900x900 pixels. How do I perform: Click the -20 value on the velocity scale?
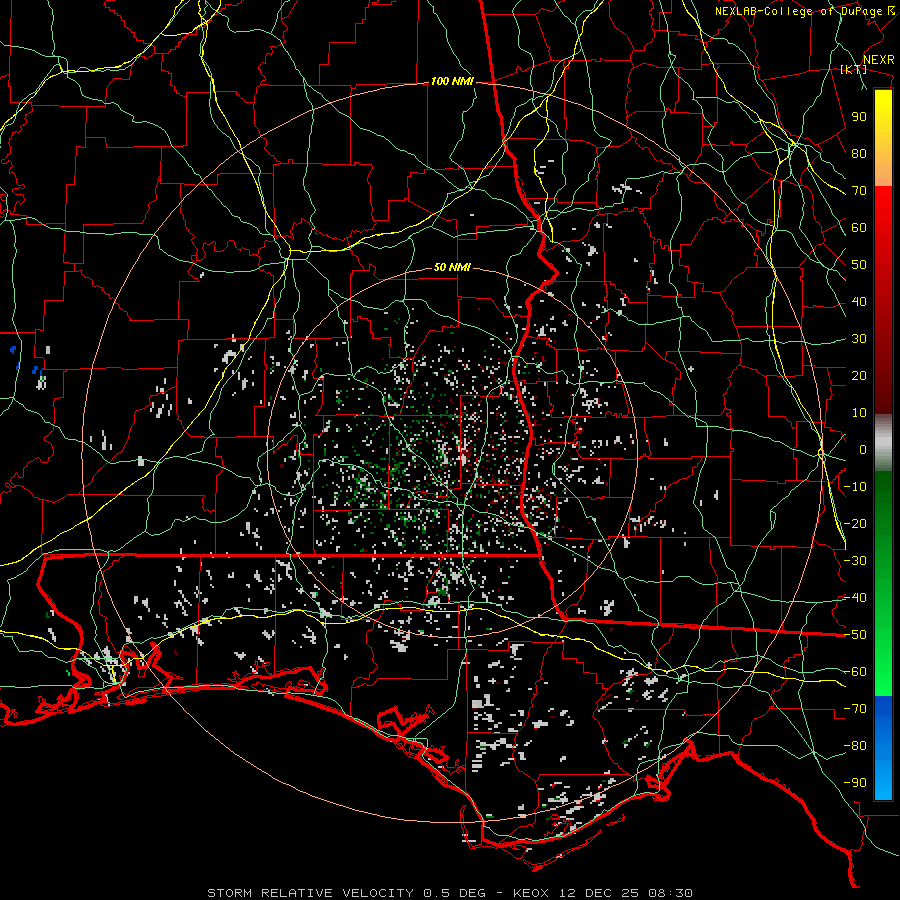856,523
